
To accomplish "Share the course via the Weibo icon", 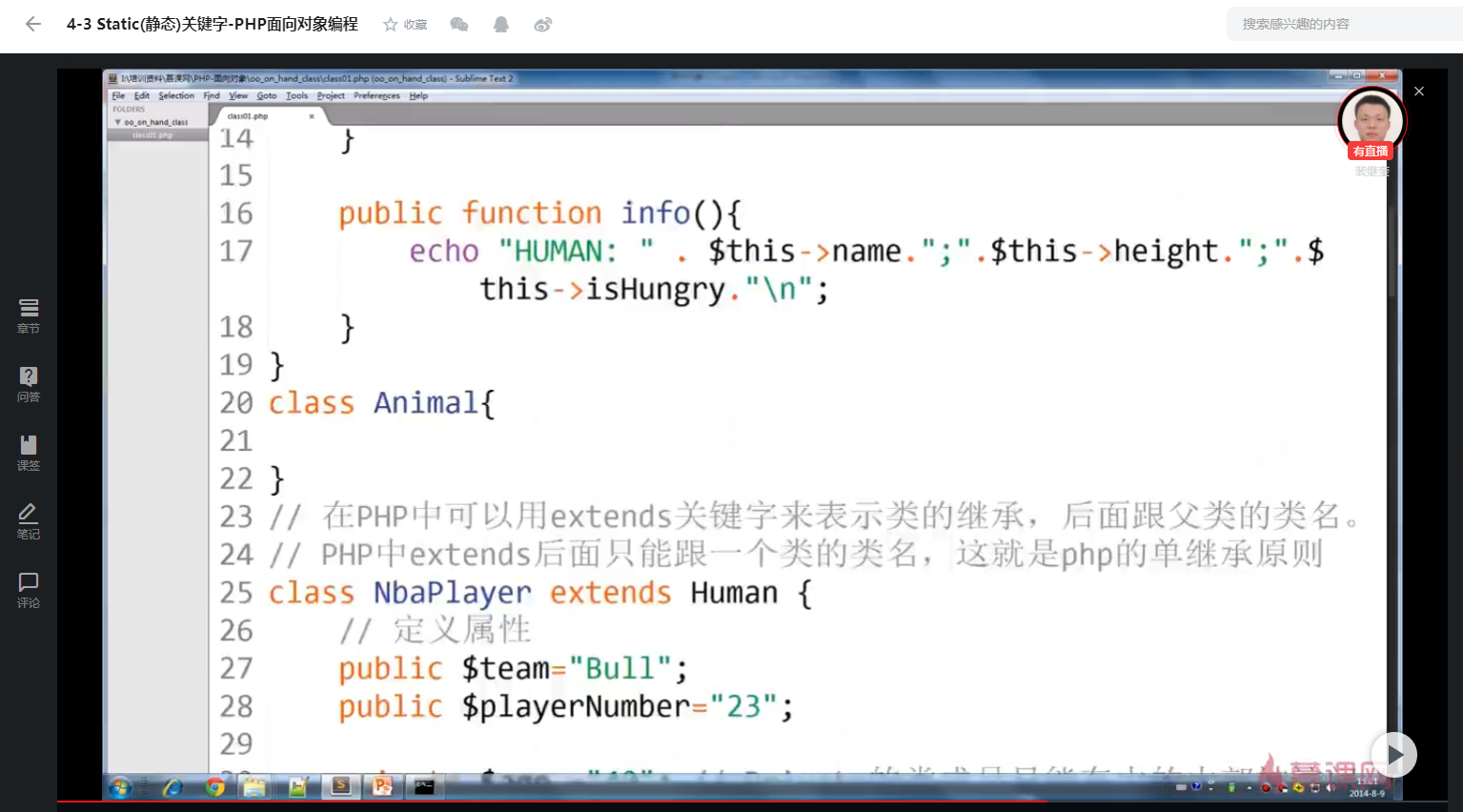I will [x=543, y=25].
